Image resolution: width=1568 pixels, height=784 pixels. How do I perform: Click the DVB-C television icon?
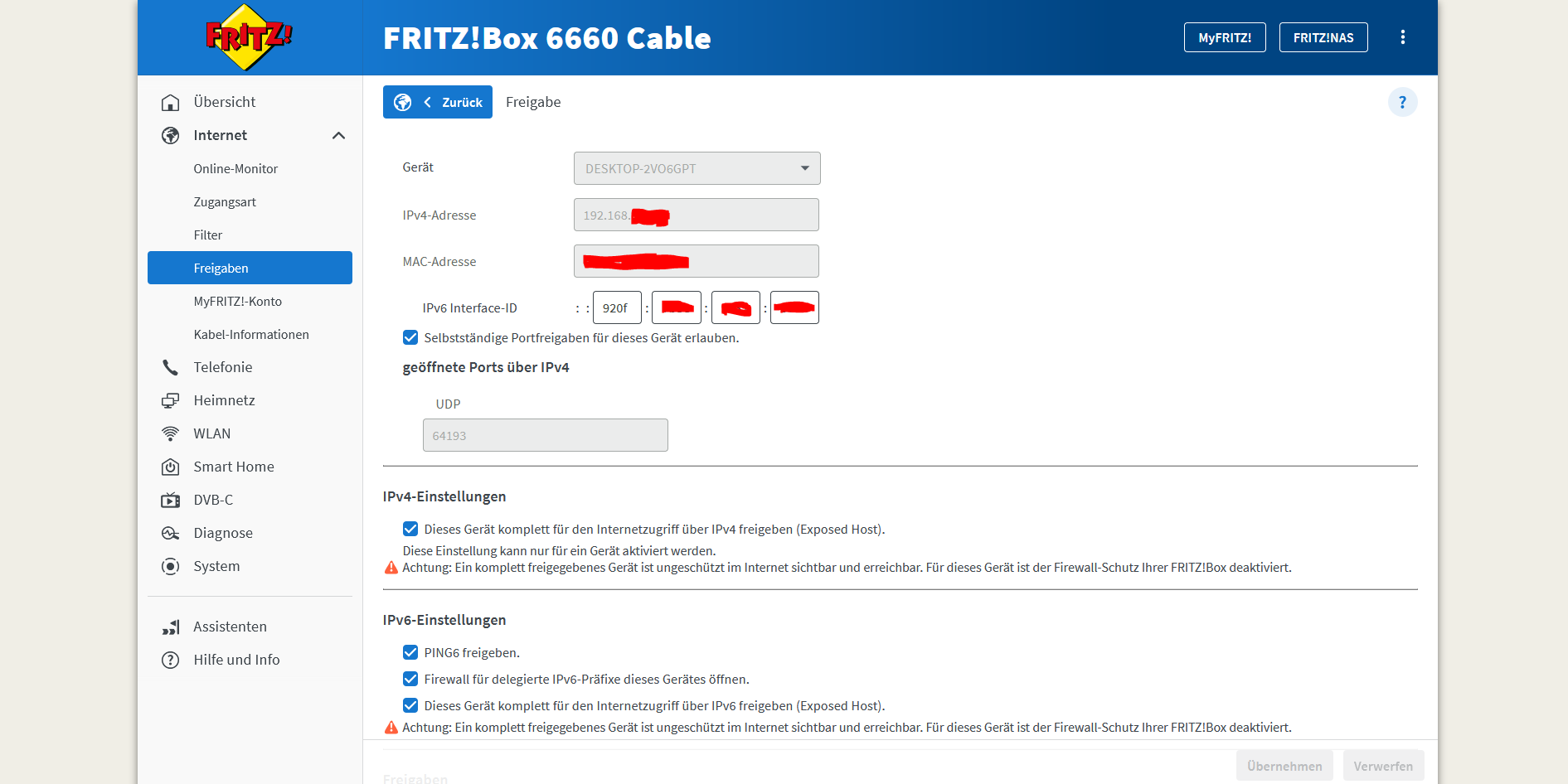[x=171, y=500]
